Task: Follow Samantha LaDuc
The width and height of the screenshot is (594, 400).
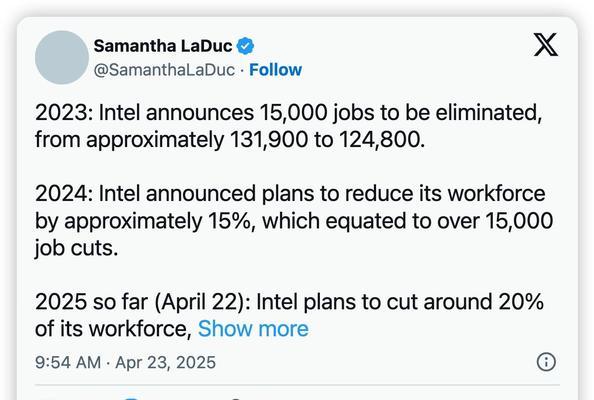Action: 275,70
